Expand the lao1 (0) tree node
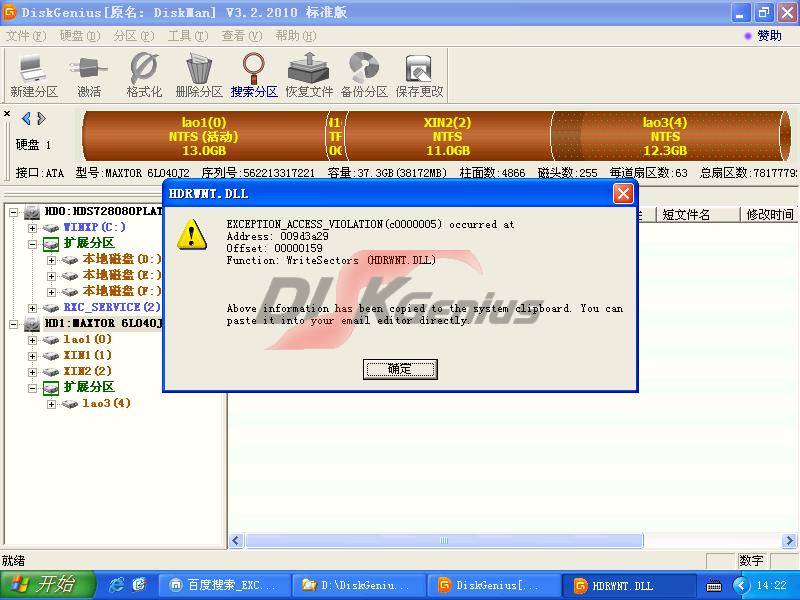 tap(33, 340)
